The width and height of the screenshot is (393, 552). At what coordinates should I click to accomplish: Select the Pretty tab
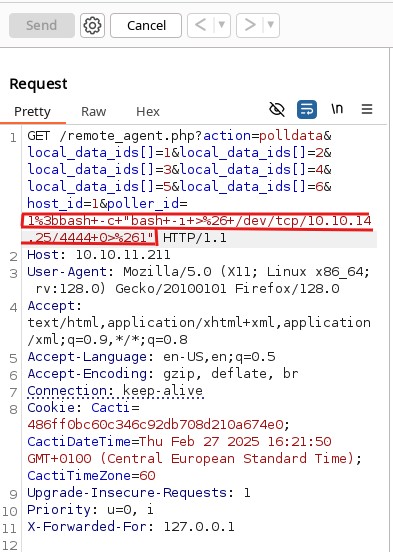pyautogui.click(x=32, y=112)
